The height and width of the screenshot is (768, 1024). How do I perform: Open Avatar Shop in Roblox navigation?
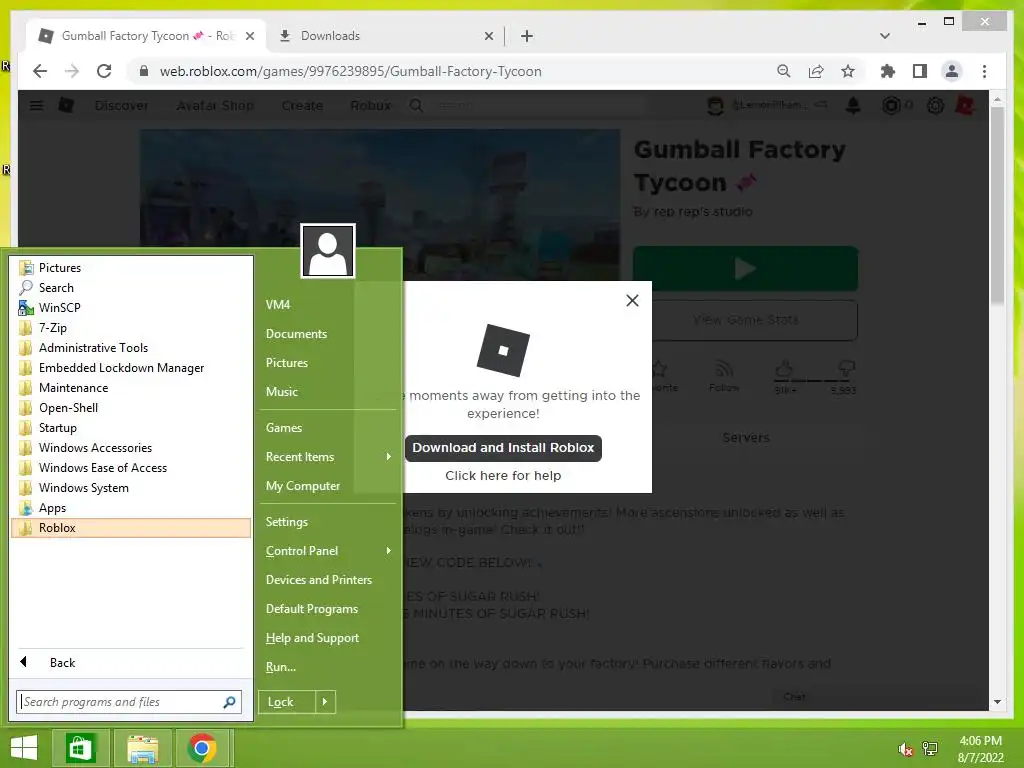(215, 105)
